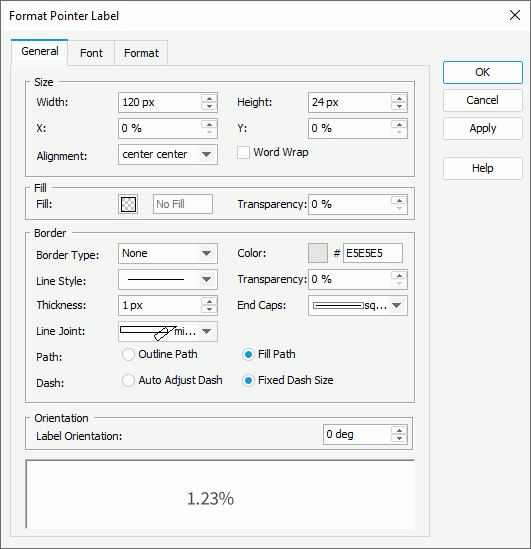Increase Fill Transparency with the up arrow
The width and height of the screenshot is (531, 549).
399,200
